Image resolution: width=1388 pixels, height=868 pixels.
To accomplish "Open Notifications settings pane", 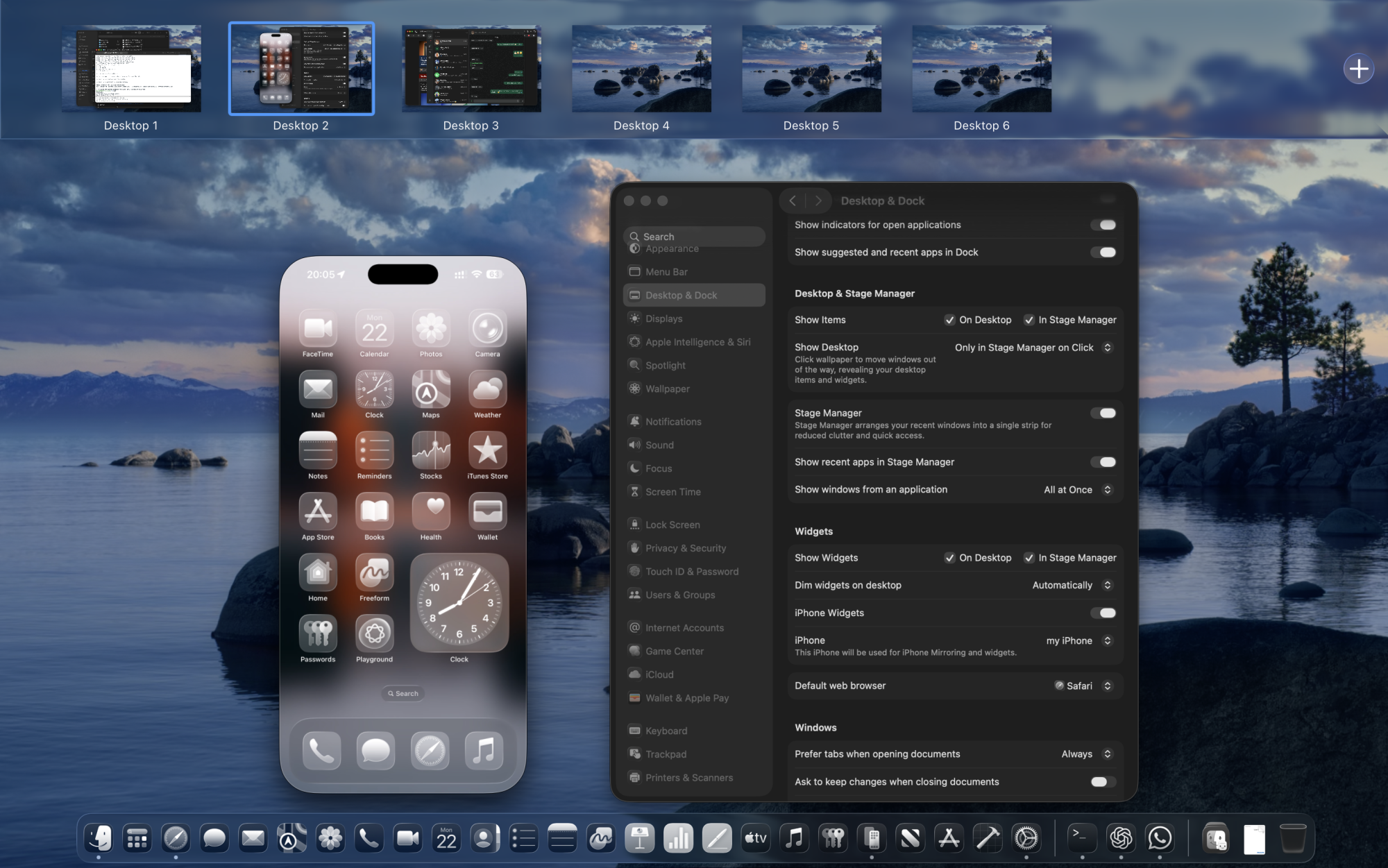I will pyautogui.click(x=694, y=422).
